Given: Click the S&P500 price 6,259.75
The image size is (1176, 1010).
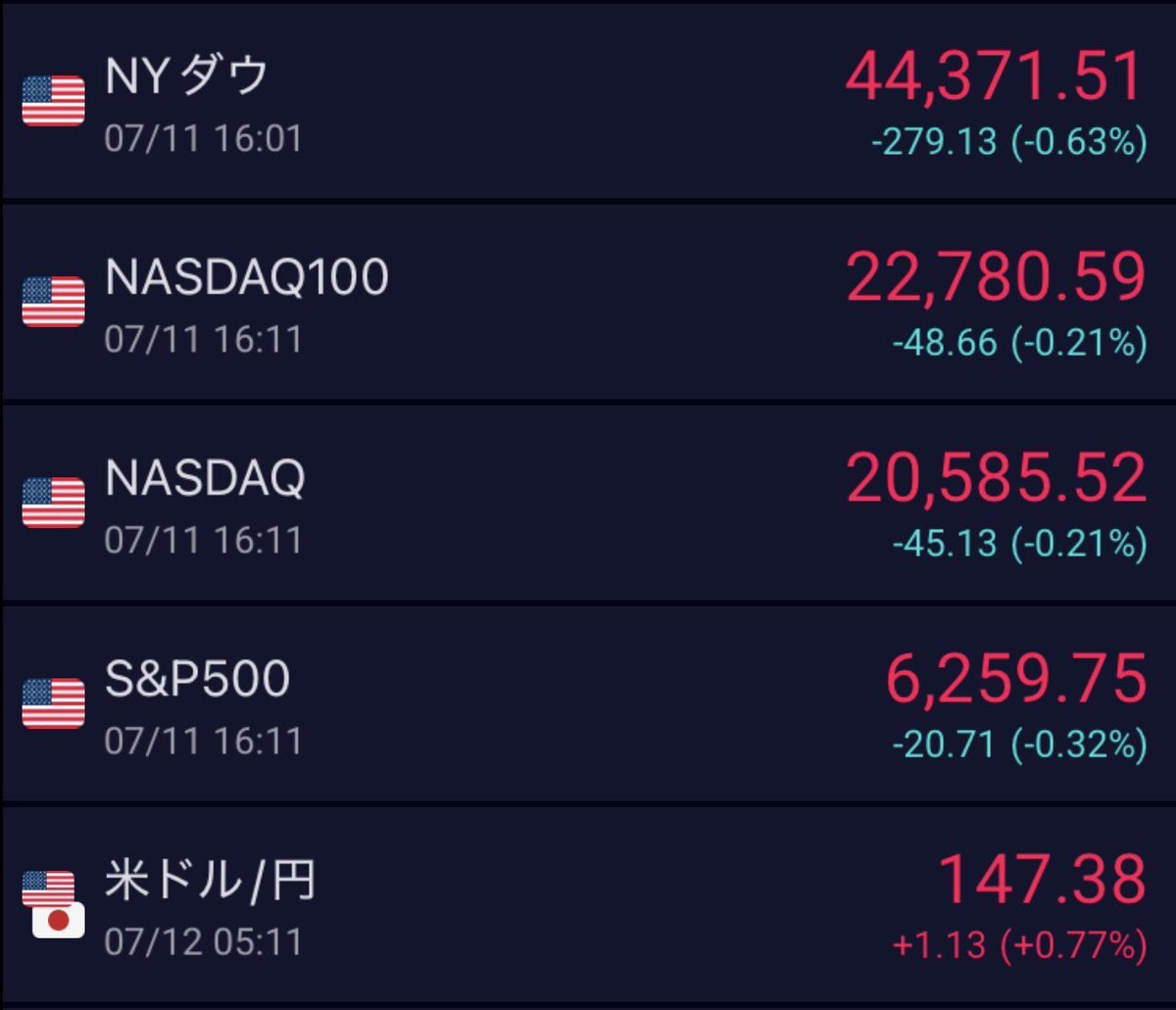Looking at the screenshot, I should (x=1016, y=679).
